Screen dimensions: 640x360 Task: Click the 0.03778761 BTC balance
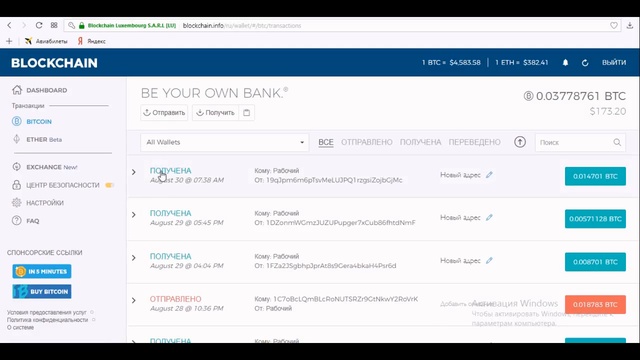[575, 96]
